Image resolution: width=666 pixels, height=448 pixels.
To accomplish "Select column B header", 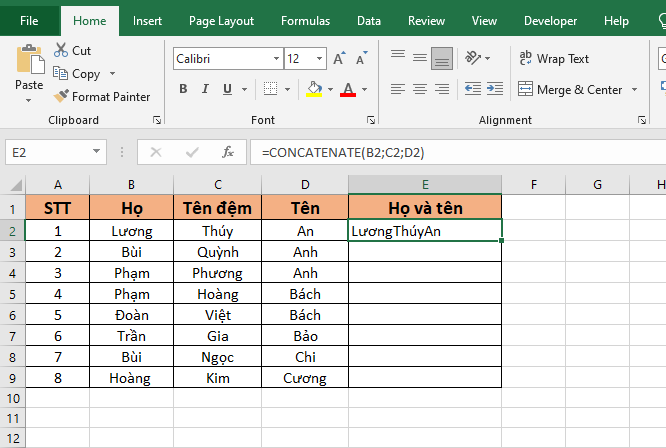I will click(132, 185).
